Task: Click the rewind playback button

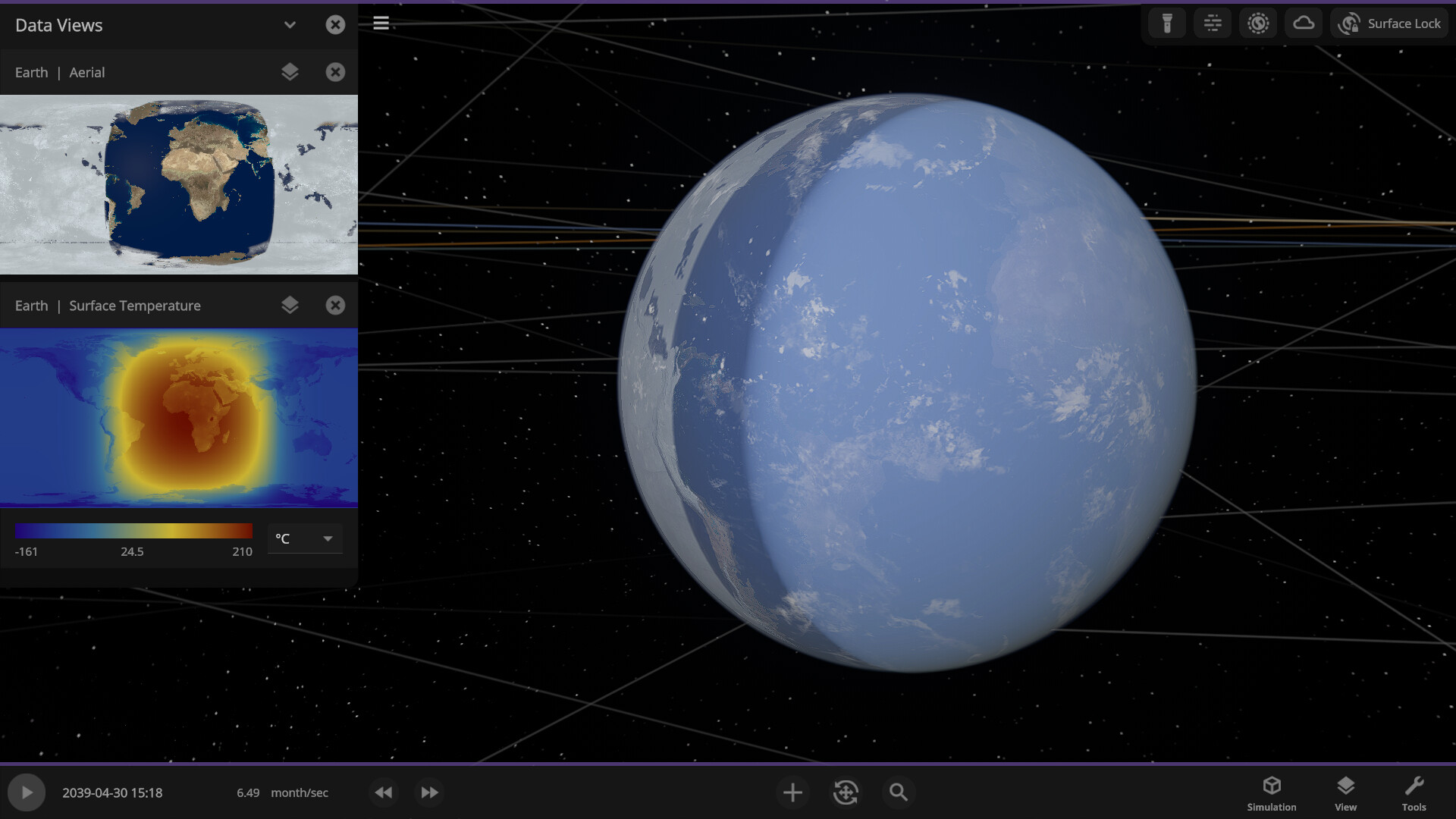Action: [x=384, y=791]
